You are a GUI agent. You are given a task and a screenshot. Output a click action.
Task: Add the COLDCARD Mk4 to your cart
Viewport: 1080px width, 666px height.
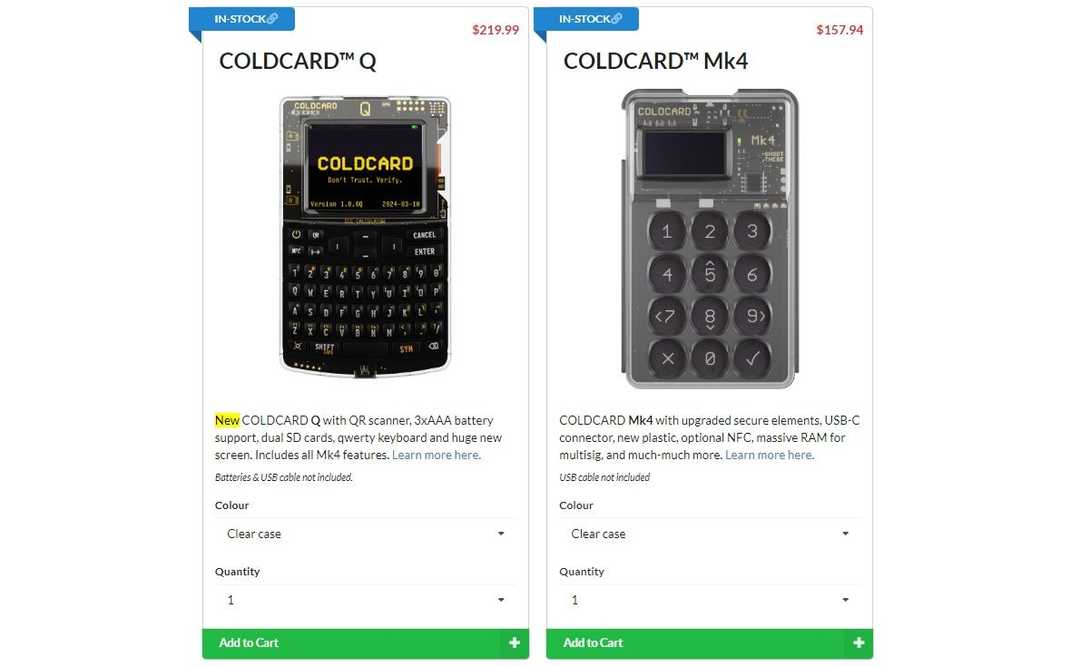[x=709, y=643]
